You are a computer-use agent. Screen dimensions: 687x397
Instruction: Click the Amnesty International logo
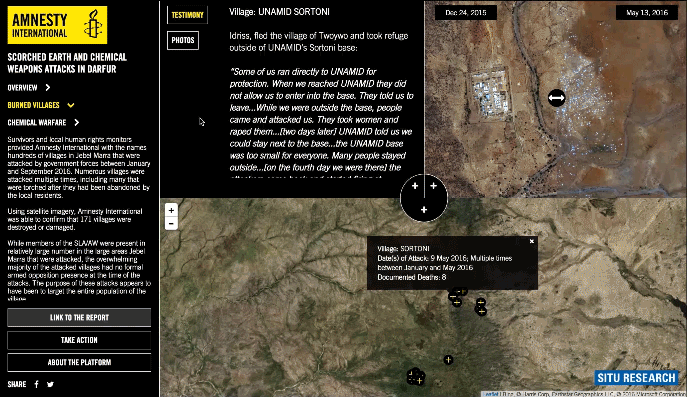tap(57, 25)
